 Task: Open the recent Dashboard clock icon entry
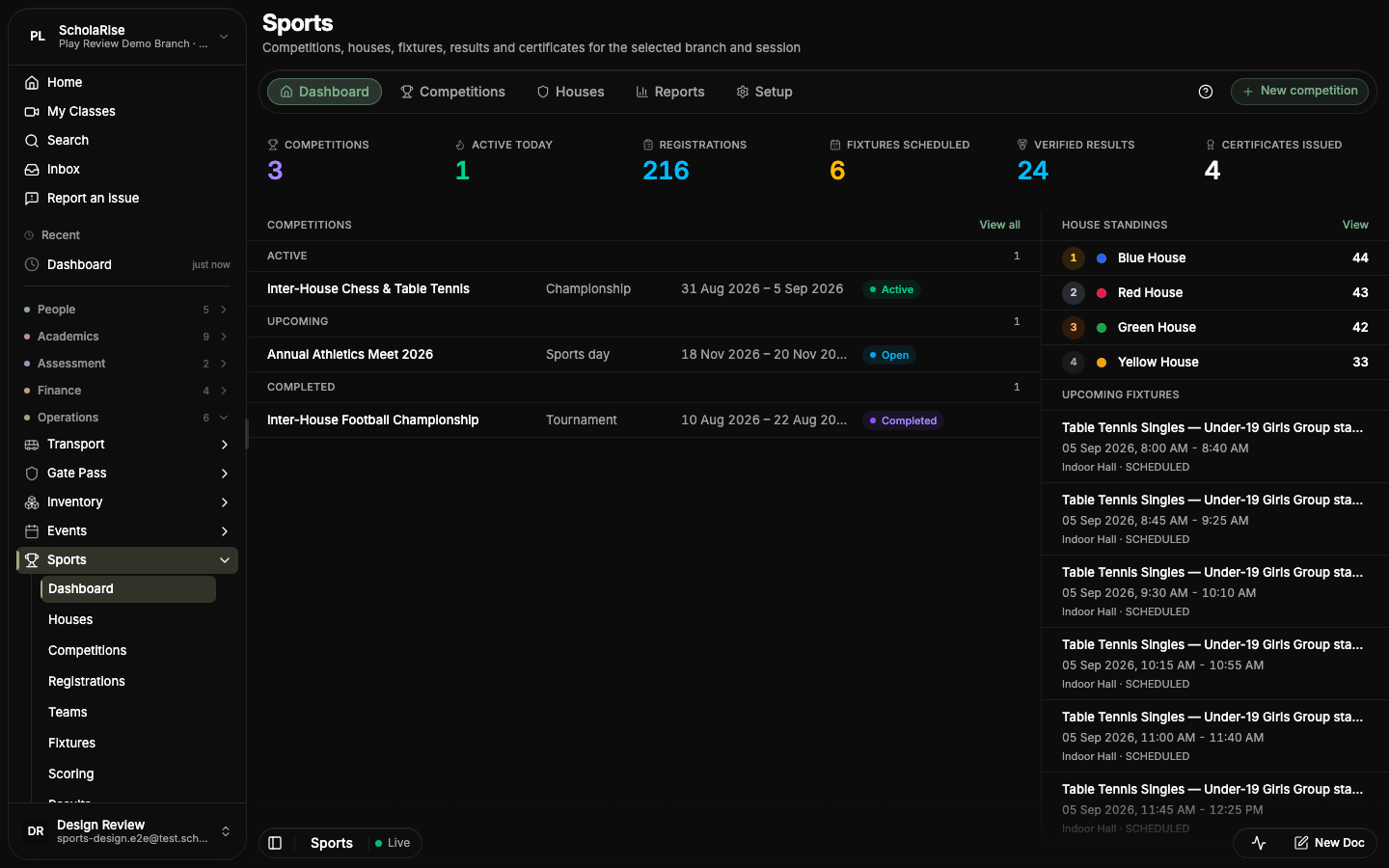tap(32, 264)
